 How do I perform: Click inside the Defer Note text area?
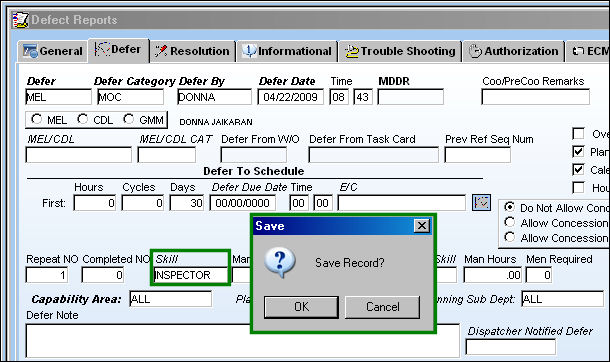point(243,340)
